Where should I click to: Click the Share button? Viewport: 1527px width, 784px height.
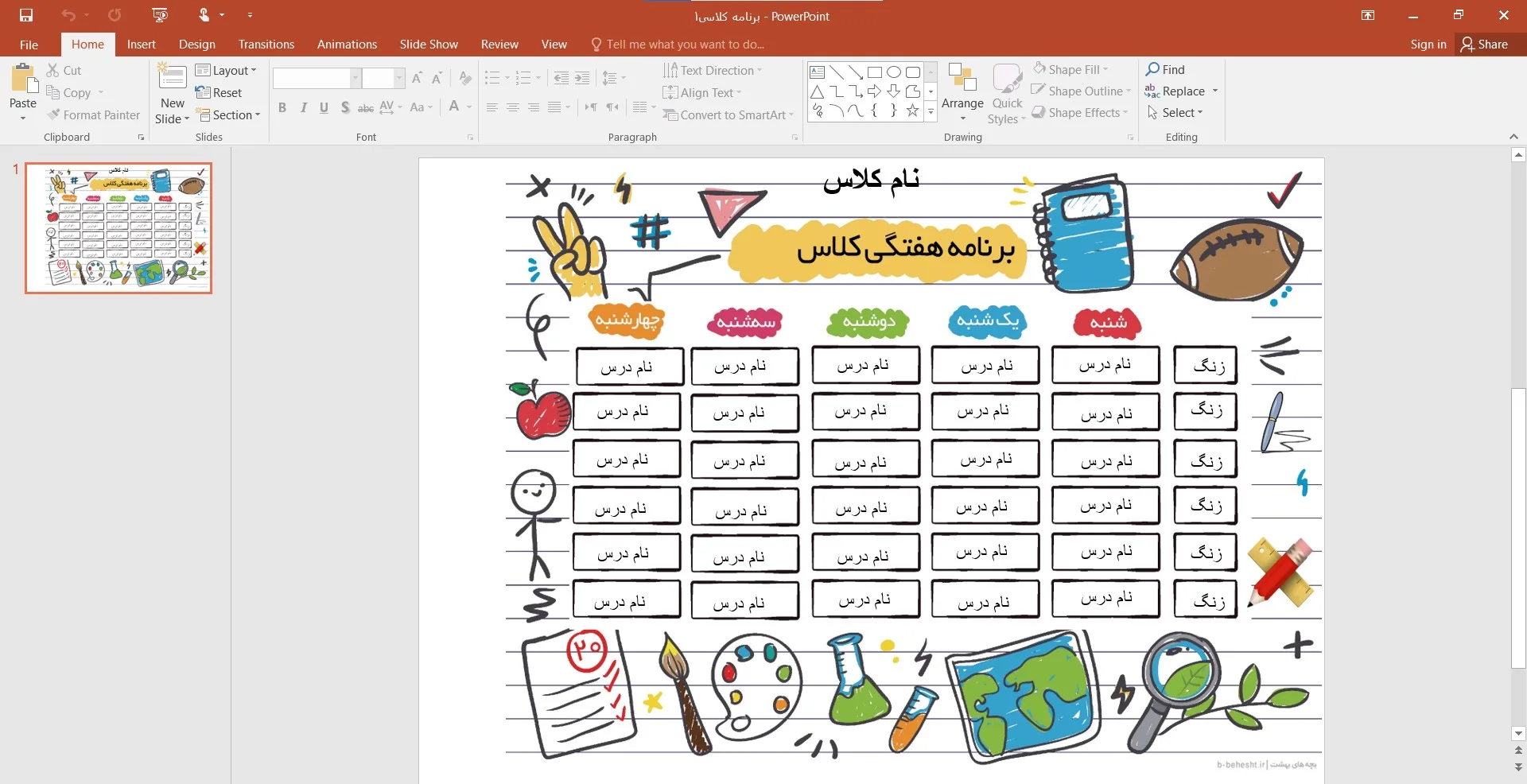[x=1484, y=45]
